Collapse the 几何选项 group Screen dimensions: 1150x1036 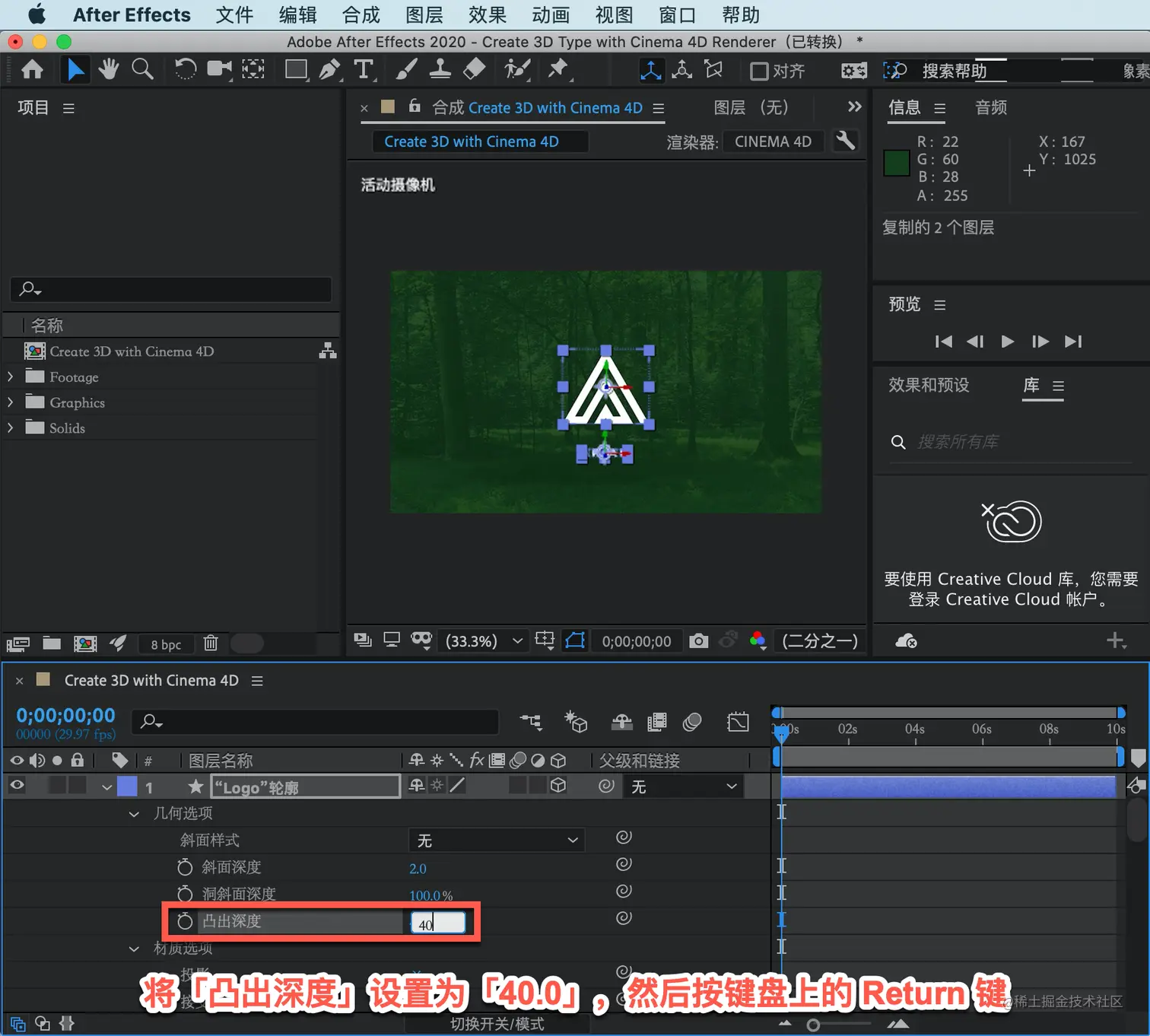tap(134, 814)
